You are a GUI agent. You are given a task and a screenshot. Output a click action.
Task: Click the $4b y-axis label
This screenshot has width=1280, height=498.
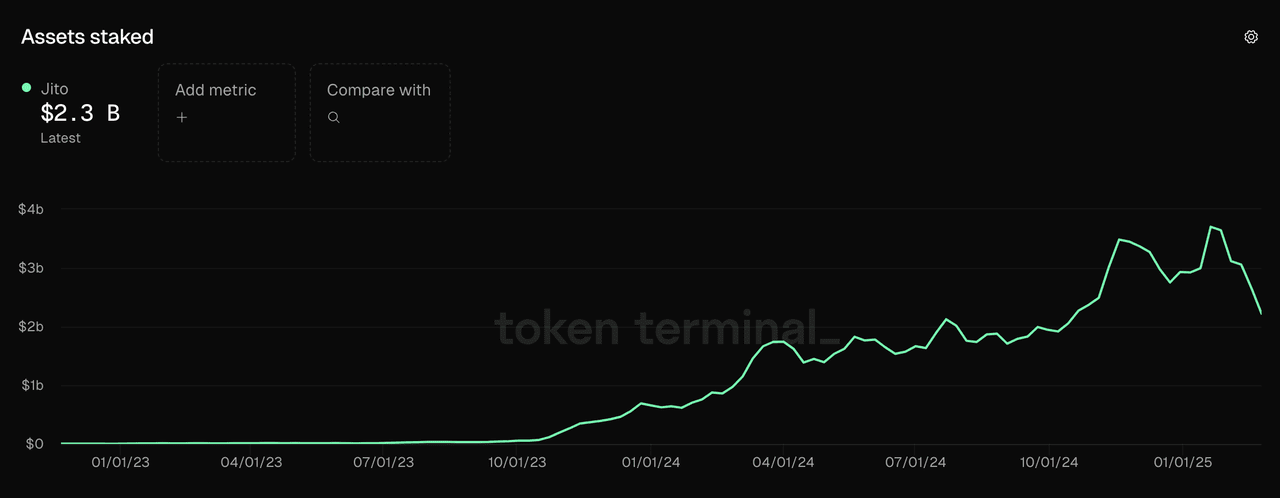(x=30, y=209)
